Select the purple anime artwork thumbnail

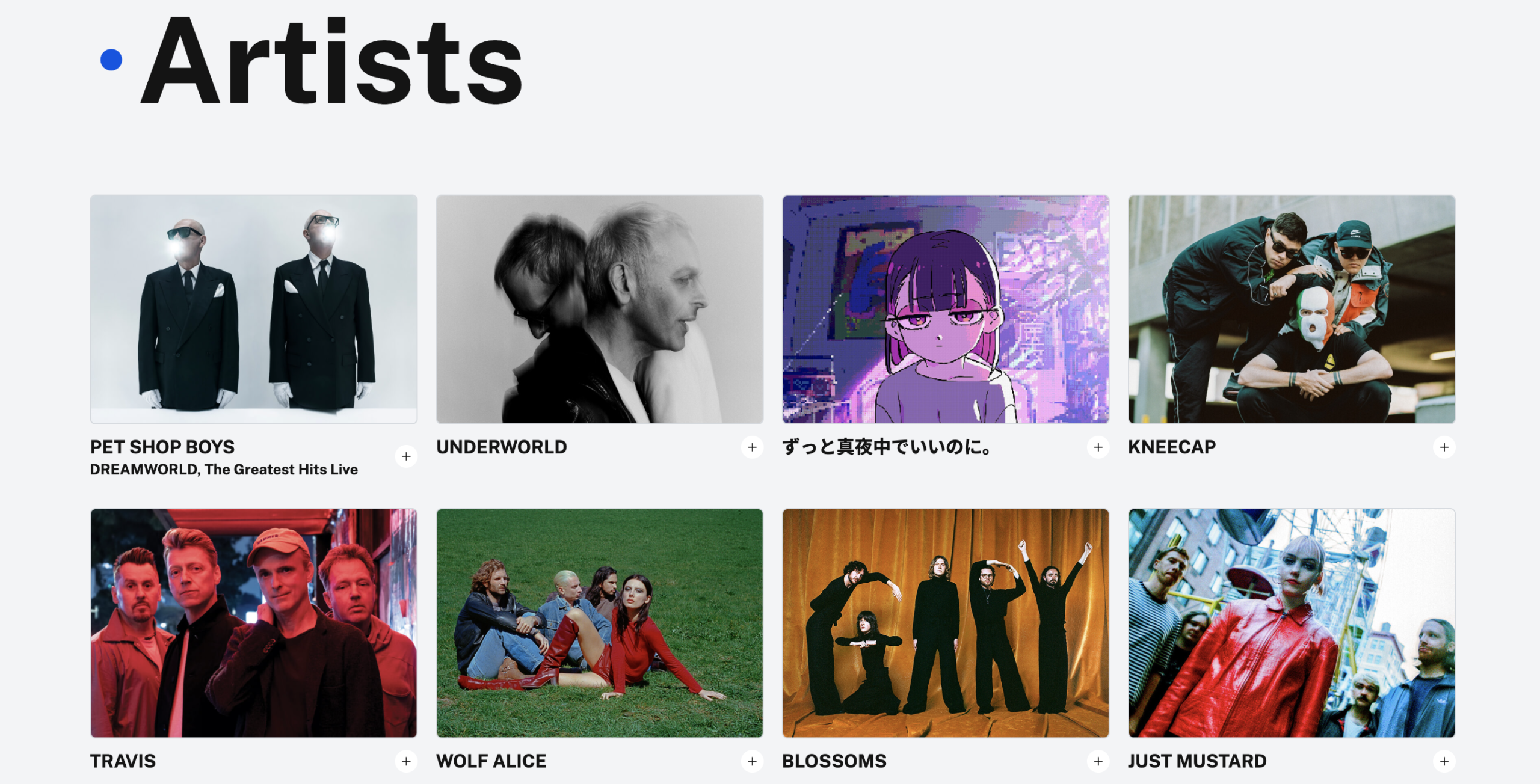point(945,309)
